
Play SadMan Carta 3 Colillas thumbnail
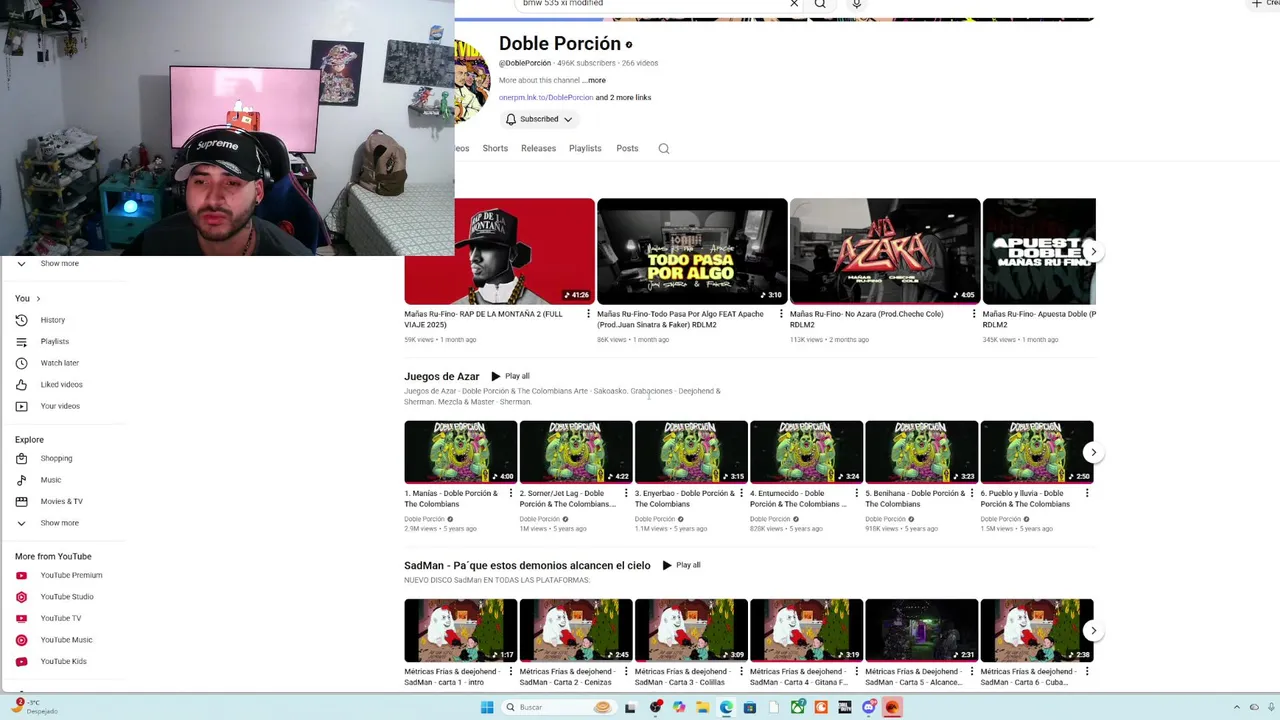691,630
